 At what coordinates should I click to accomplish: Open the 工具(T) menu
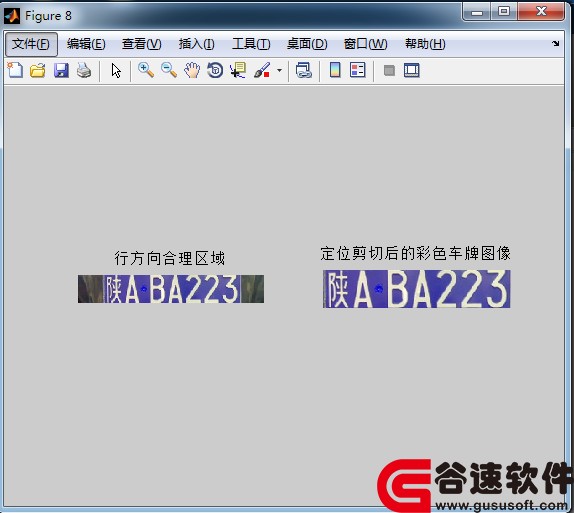click(251, 44)
